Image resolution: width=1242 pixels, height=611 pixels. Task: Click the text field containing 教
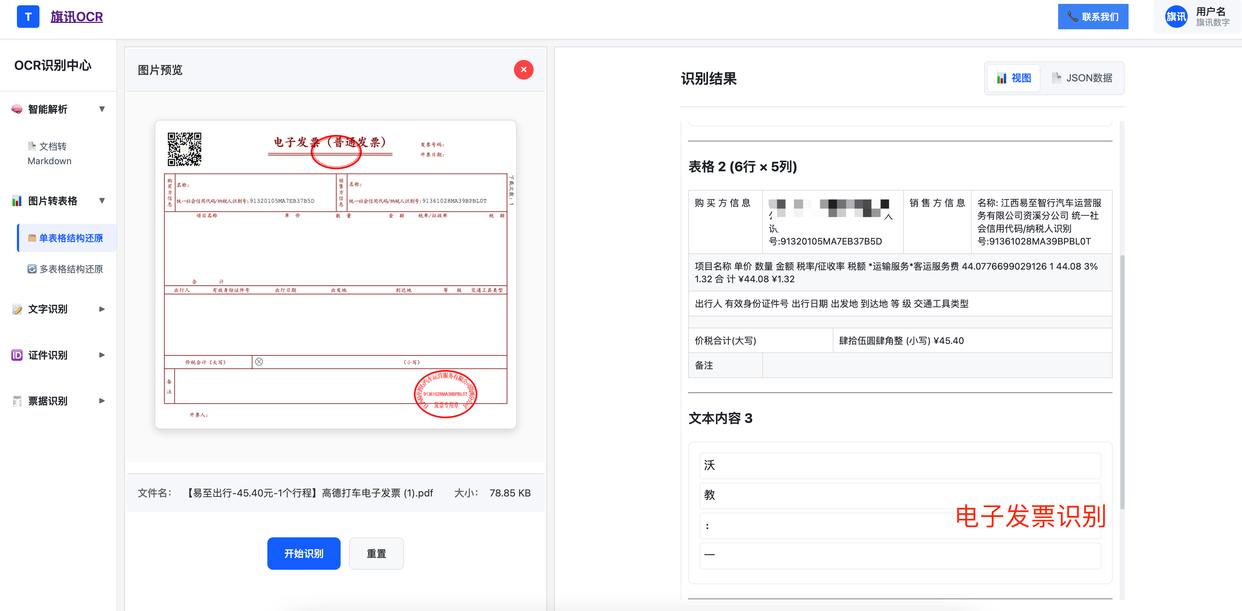900,495
